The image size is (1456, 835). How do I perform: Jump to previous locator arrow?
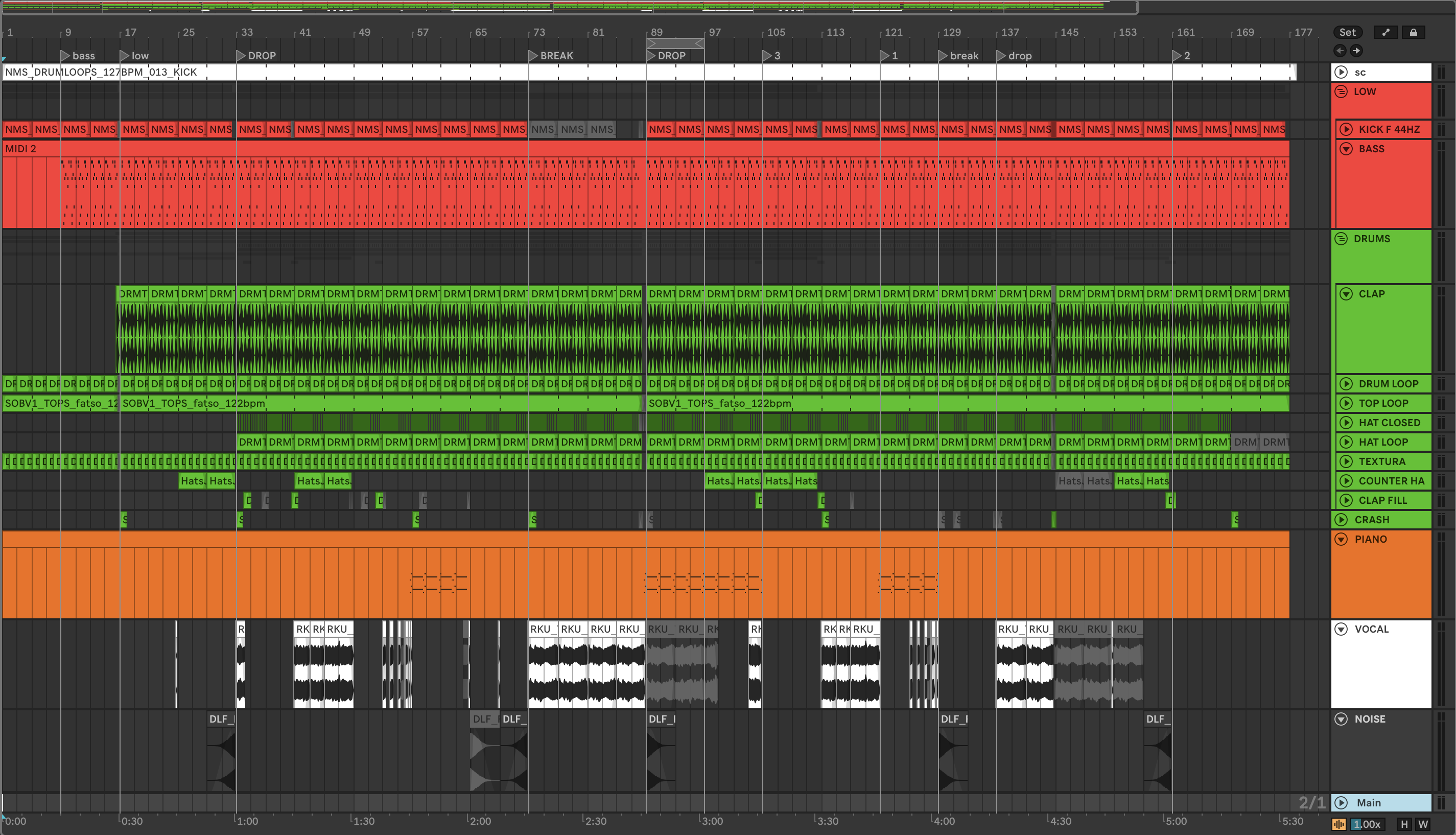pos(1340,51)
